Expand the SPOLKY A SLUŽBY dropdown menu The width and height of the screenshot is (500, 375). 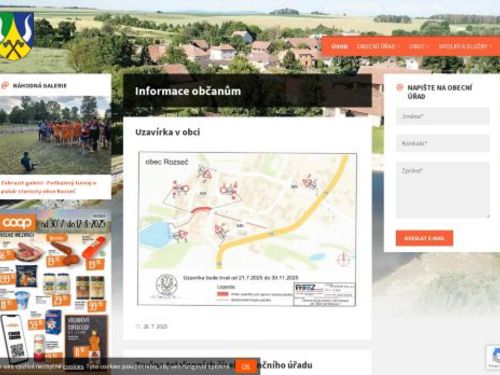coord(465,46)
